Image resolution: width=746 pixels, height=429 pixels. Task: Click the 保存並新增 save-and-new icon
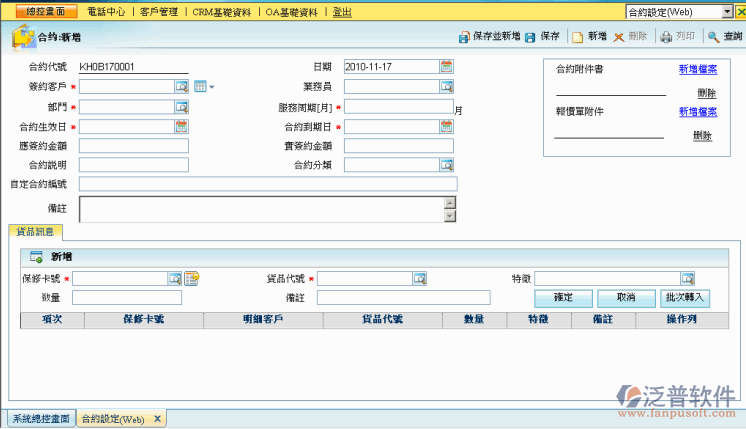[464, 36]
